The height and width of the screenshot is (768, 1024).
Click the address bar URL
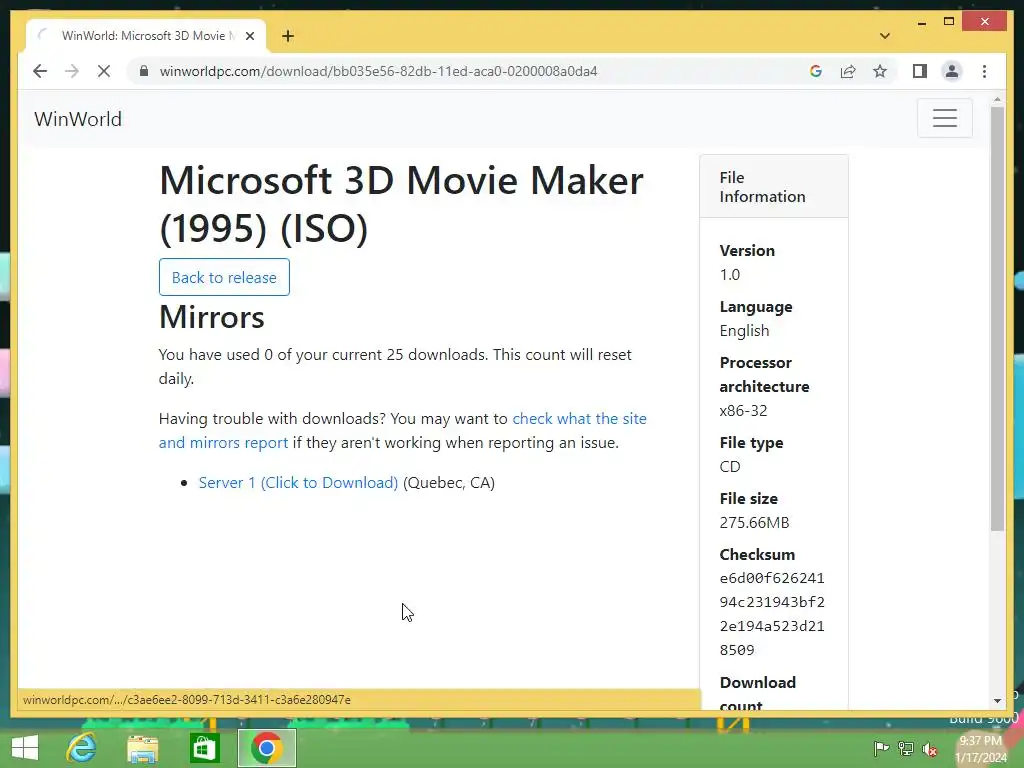378,71
